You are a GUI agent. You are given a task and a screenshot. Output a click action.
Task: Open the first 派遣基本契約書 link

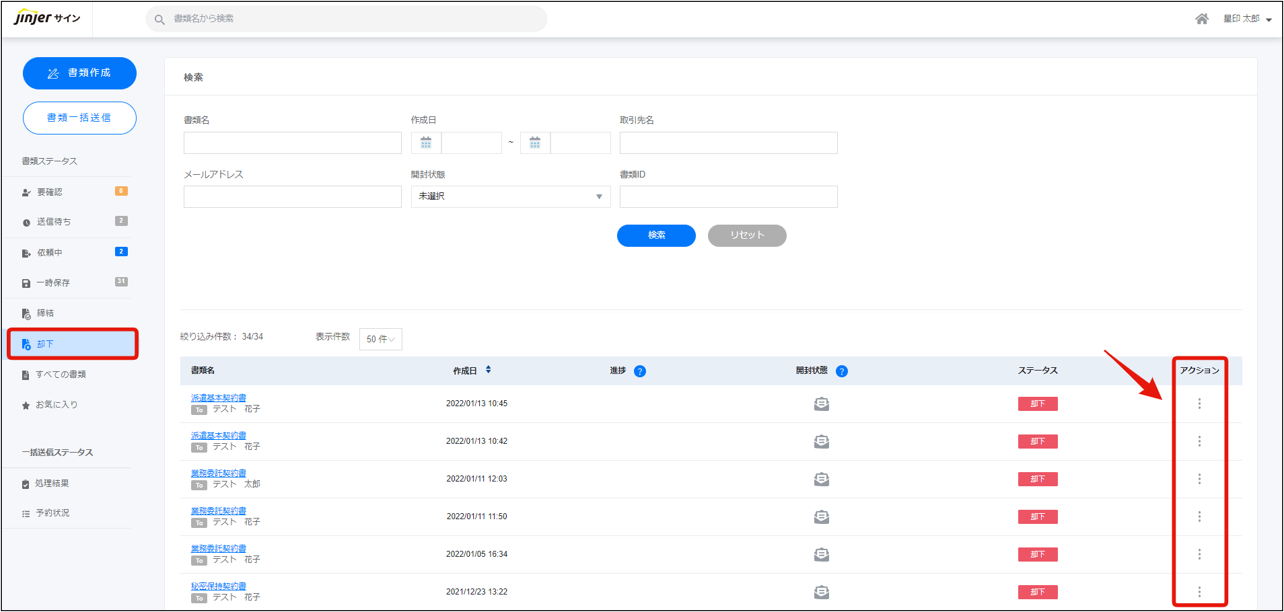point(218,398)
